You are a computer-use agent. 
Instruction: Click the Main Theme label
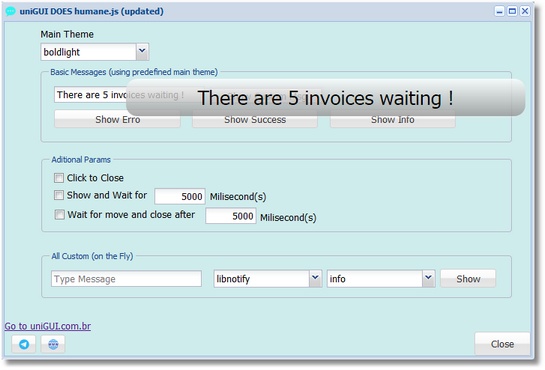click(x=67, y=34)
